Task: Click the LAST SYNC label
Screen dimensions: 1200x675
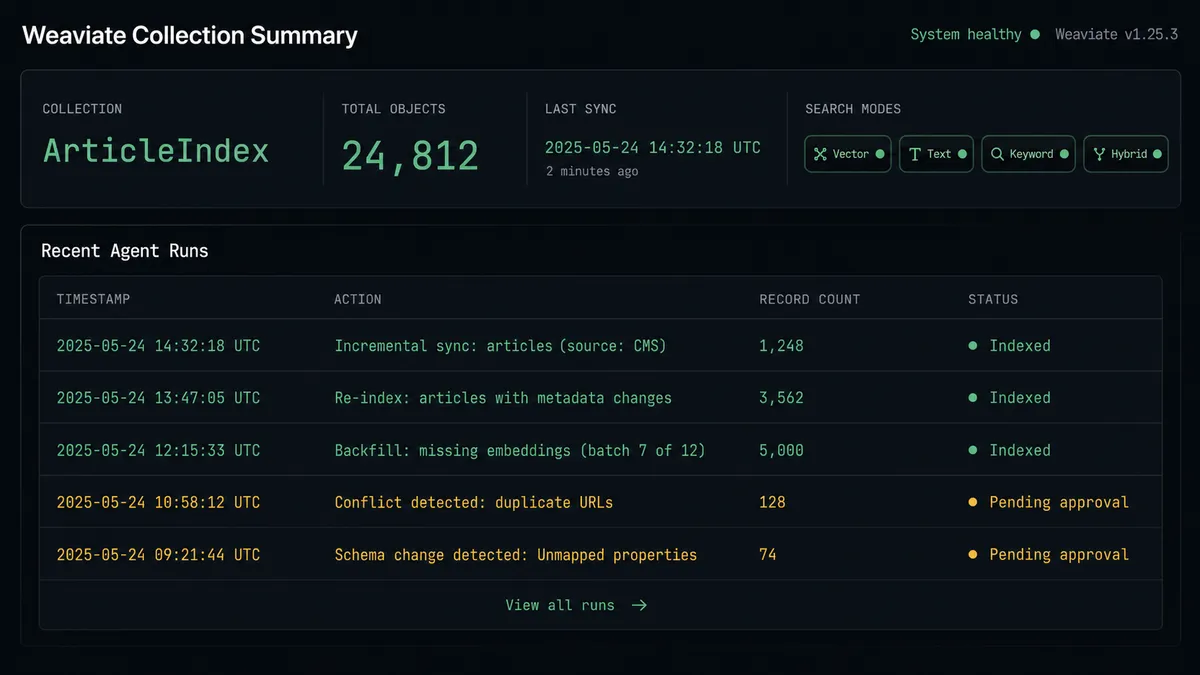Action: point(581,108)
